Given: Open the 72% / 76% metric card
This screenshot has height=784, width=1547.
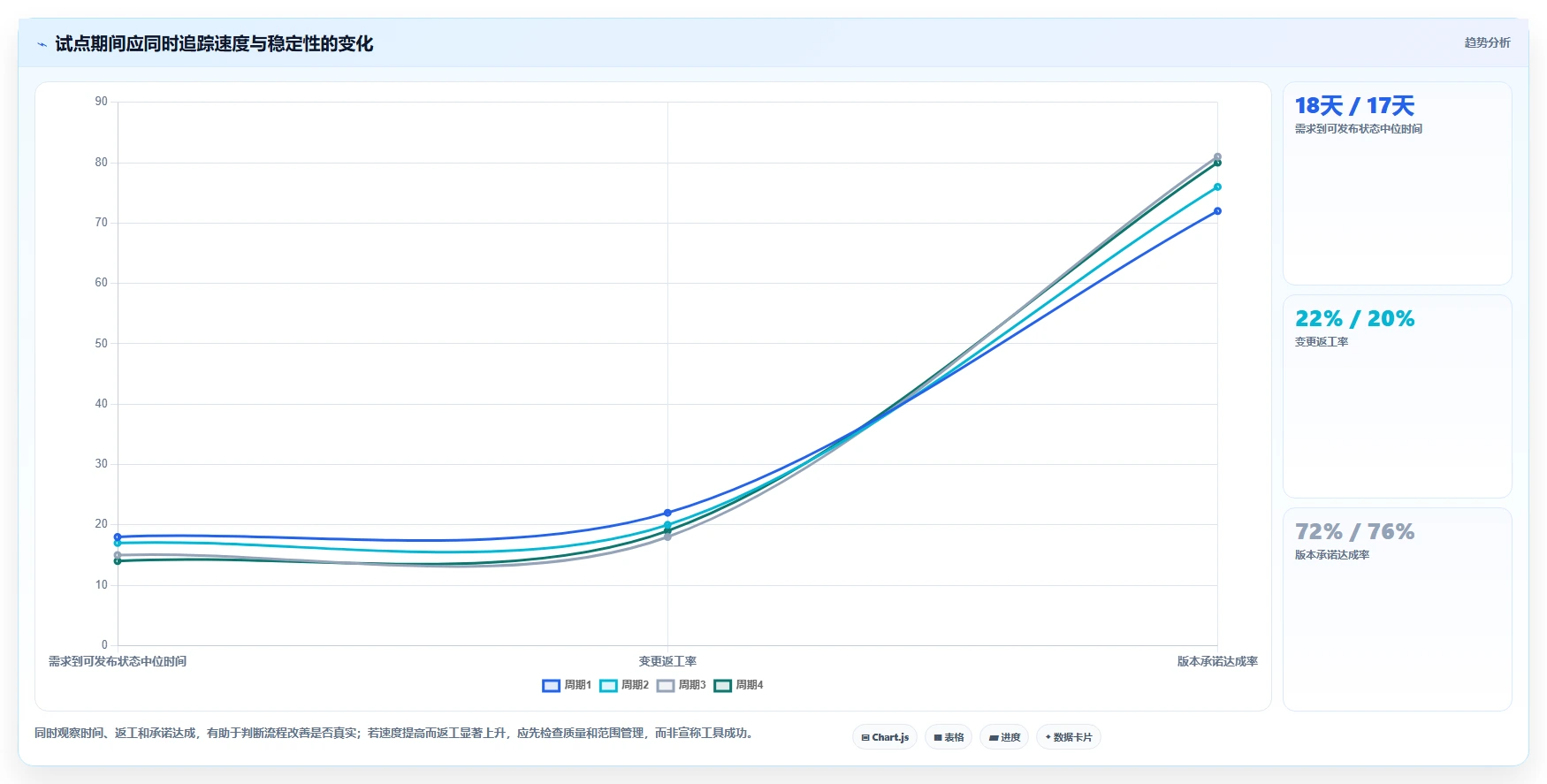Looking at the screenshot, I should [x=1398, y=610].
